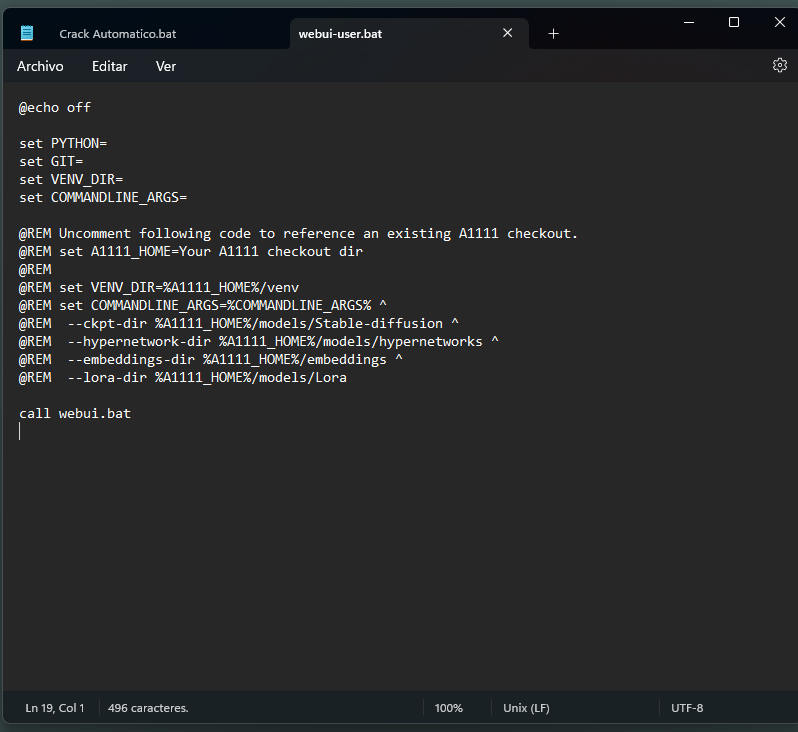Open the Archivo menu

(x=40, y=66)
